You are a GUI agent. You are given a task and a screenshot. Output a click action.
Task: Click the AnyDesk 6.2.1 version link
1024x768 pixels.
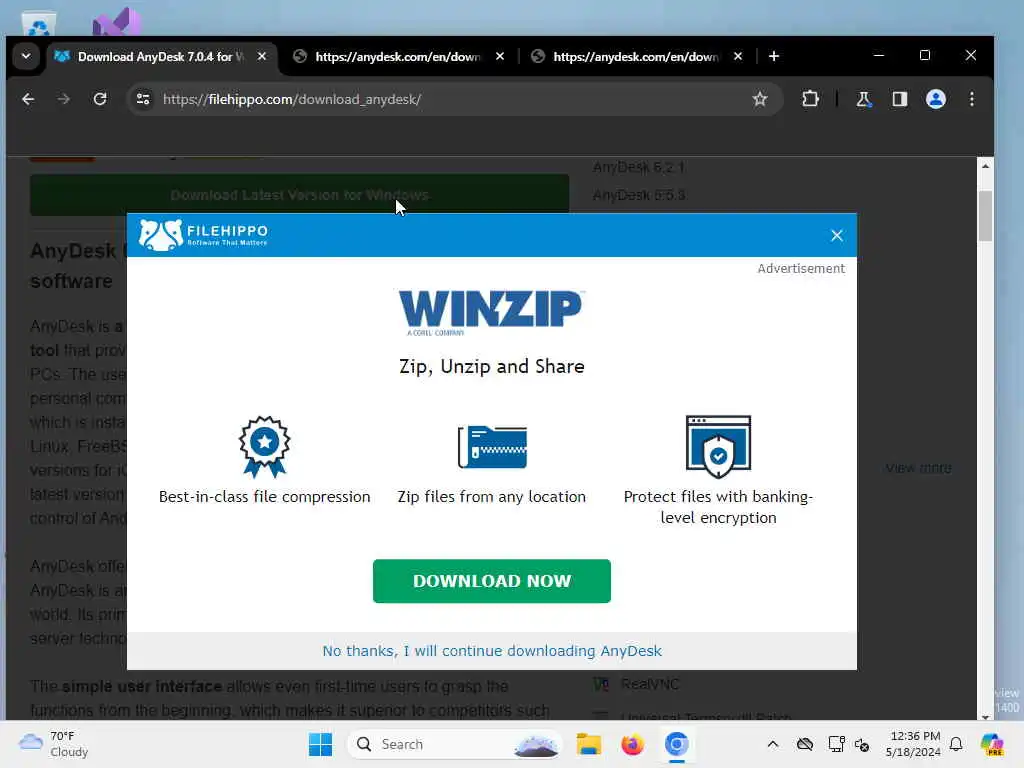(x=639, y=167)
